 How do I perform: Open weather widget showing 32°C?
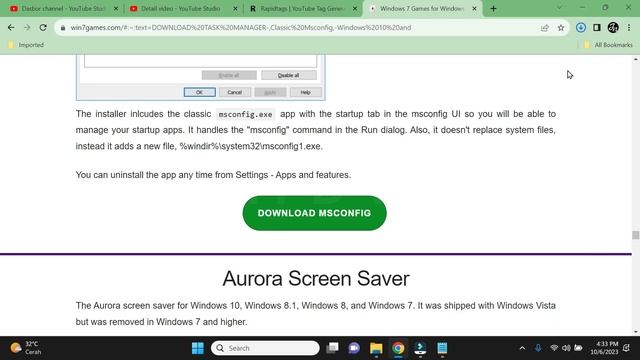pos(26,348)
